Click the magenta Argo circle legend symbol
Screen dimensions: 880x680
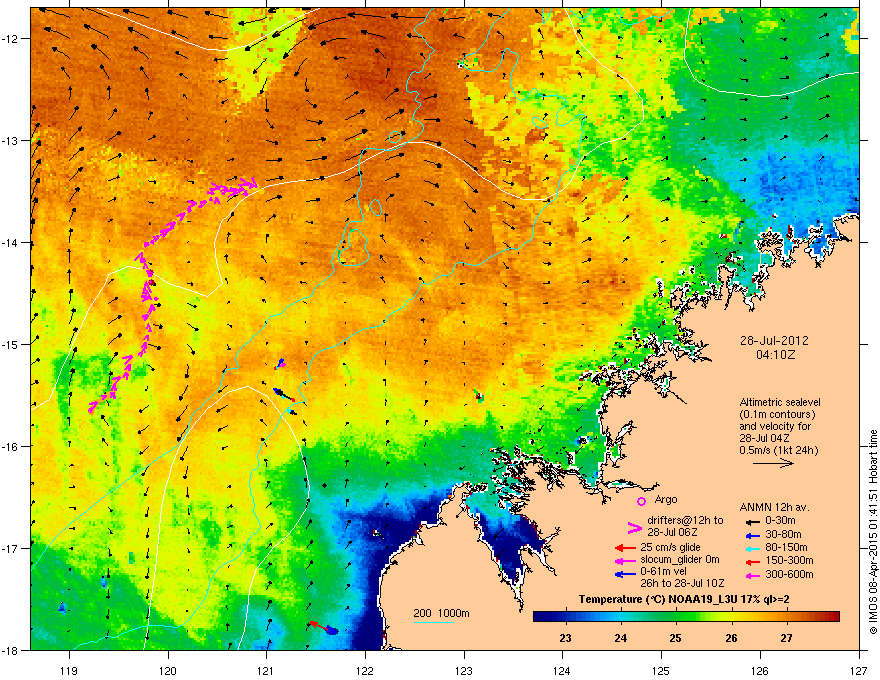(641, 501)
